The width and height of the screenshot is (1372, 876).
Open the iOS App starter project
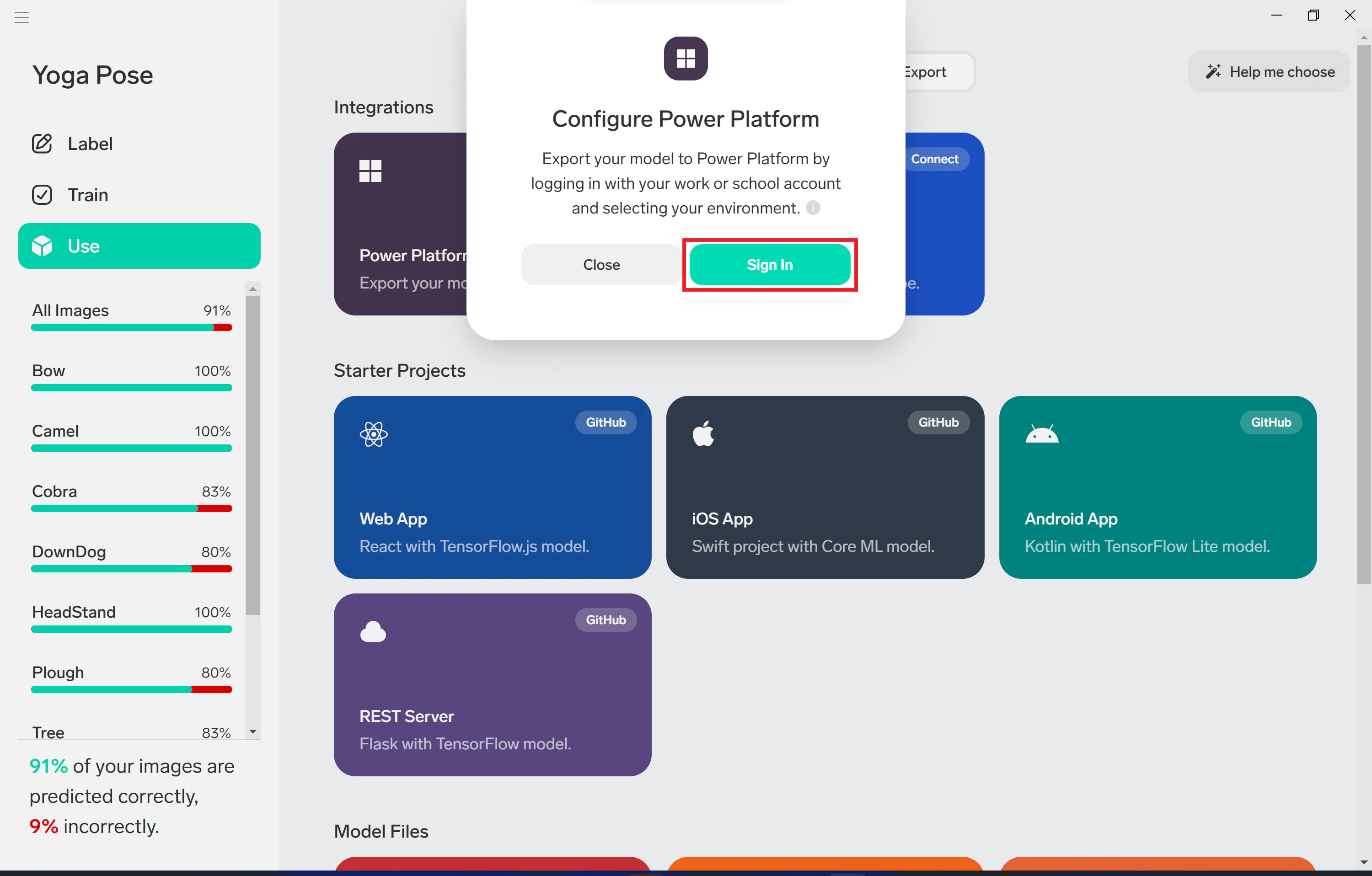825,487
